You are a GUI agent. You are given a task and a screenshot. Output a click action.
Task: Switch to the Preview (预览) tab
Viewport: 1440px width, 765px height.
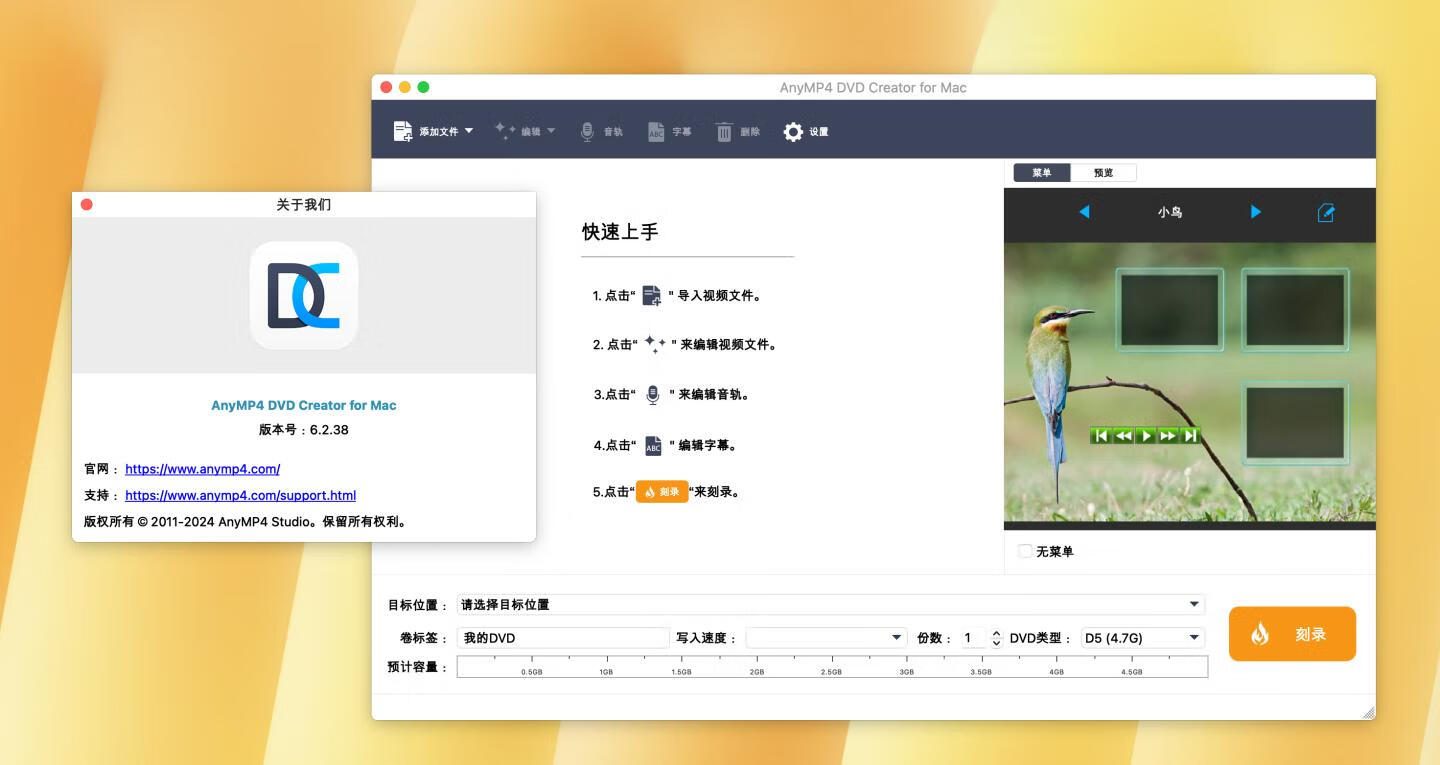(x=1103, y=173)
